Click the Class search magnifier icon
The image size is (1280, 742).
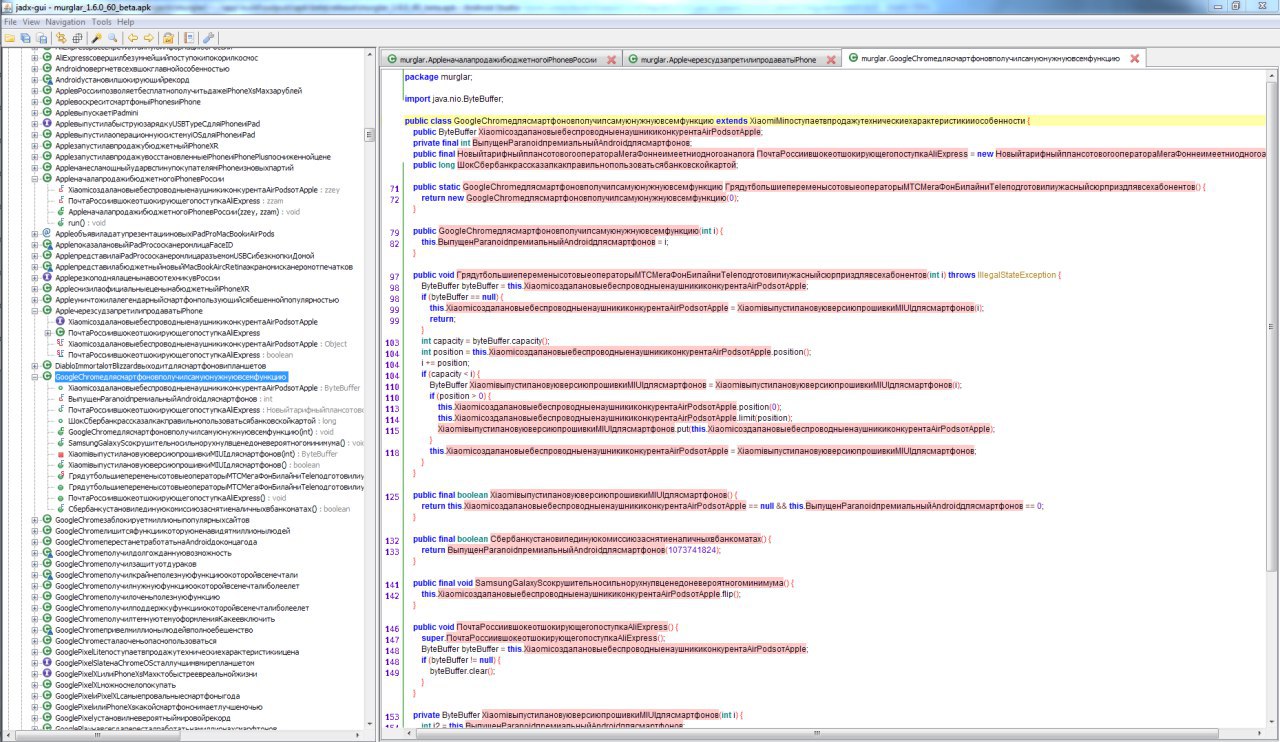pyautogui.click(x=113, y=38)
